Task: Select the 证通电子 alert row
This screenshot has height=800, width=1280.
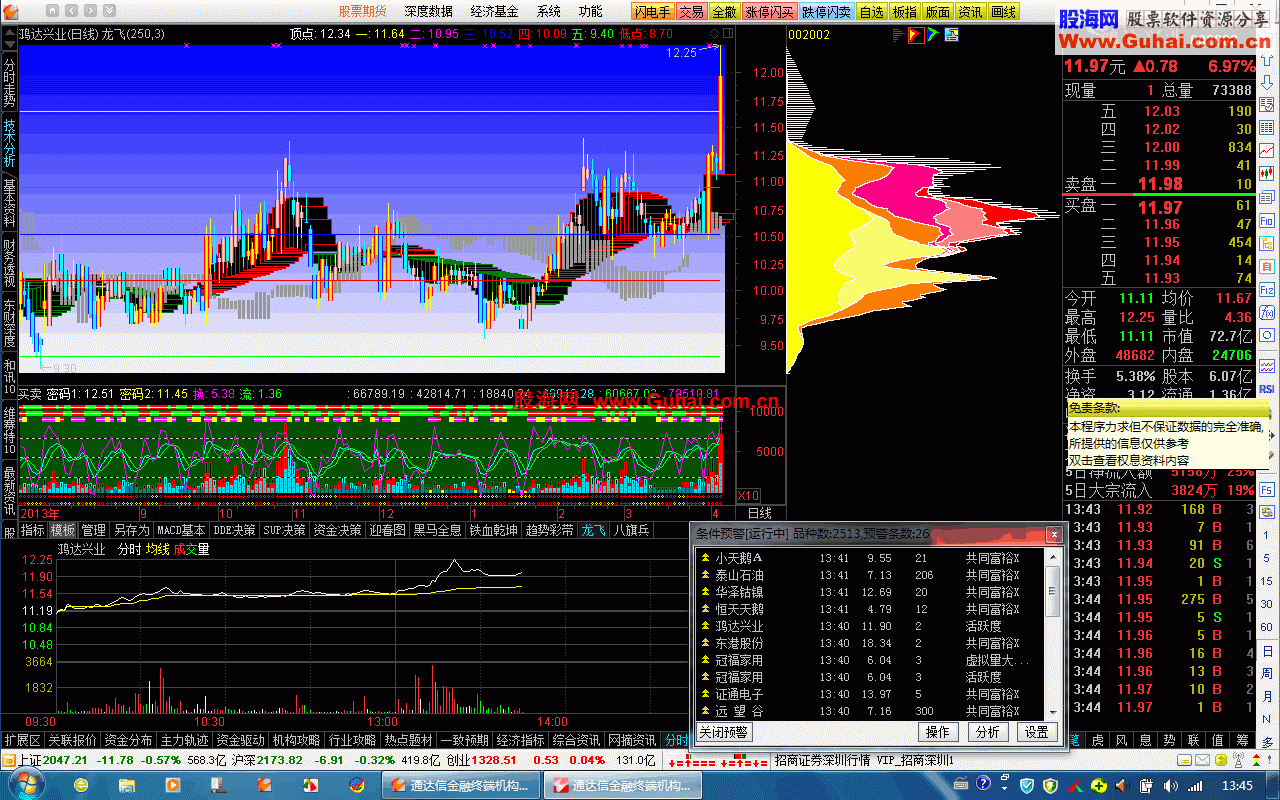Action: point(870,694)
